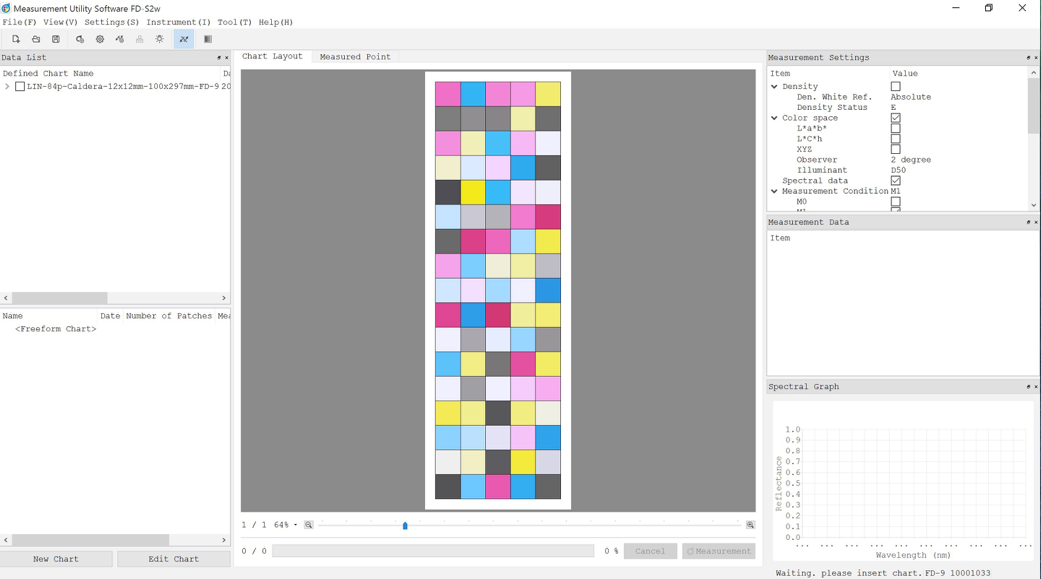
Task: Click the Edit Chart button
Action: tap(173, 559)
